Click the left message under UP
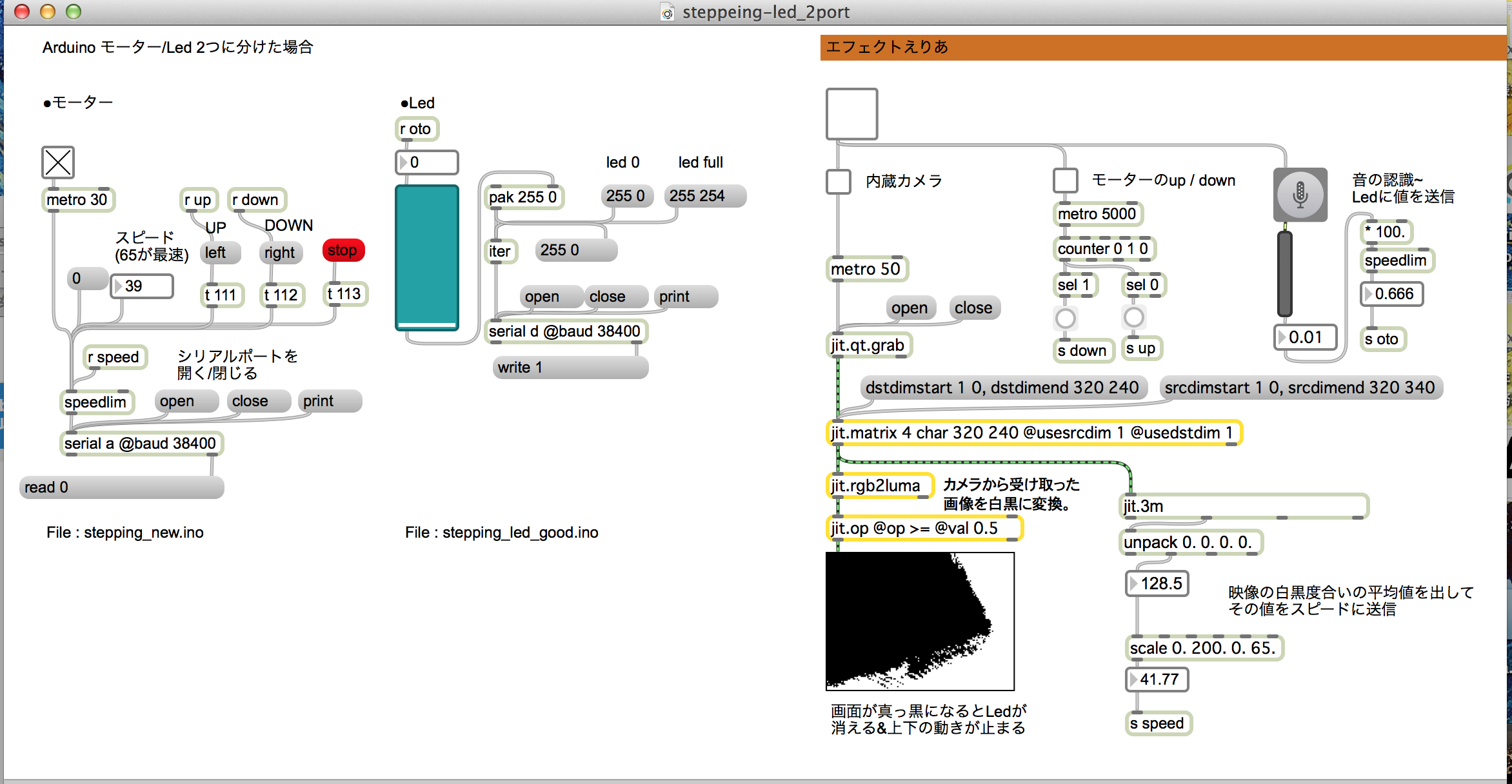The height and width of the screenshot is (784, 1512). click(219, 253)
